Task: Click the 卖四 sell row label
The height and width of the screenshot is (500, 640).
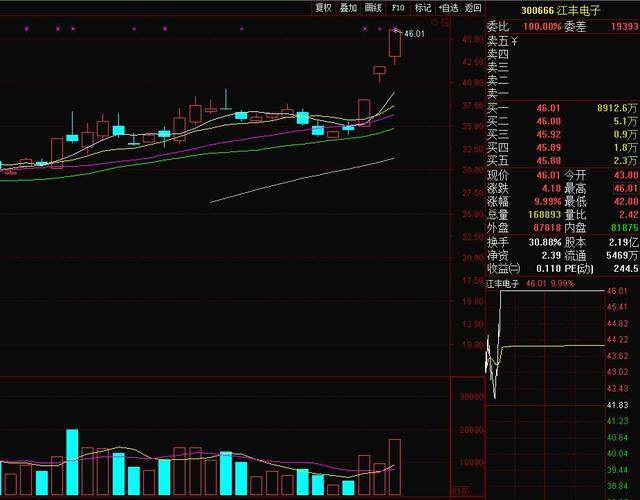Action: coord(498,54)
